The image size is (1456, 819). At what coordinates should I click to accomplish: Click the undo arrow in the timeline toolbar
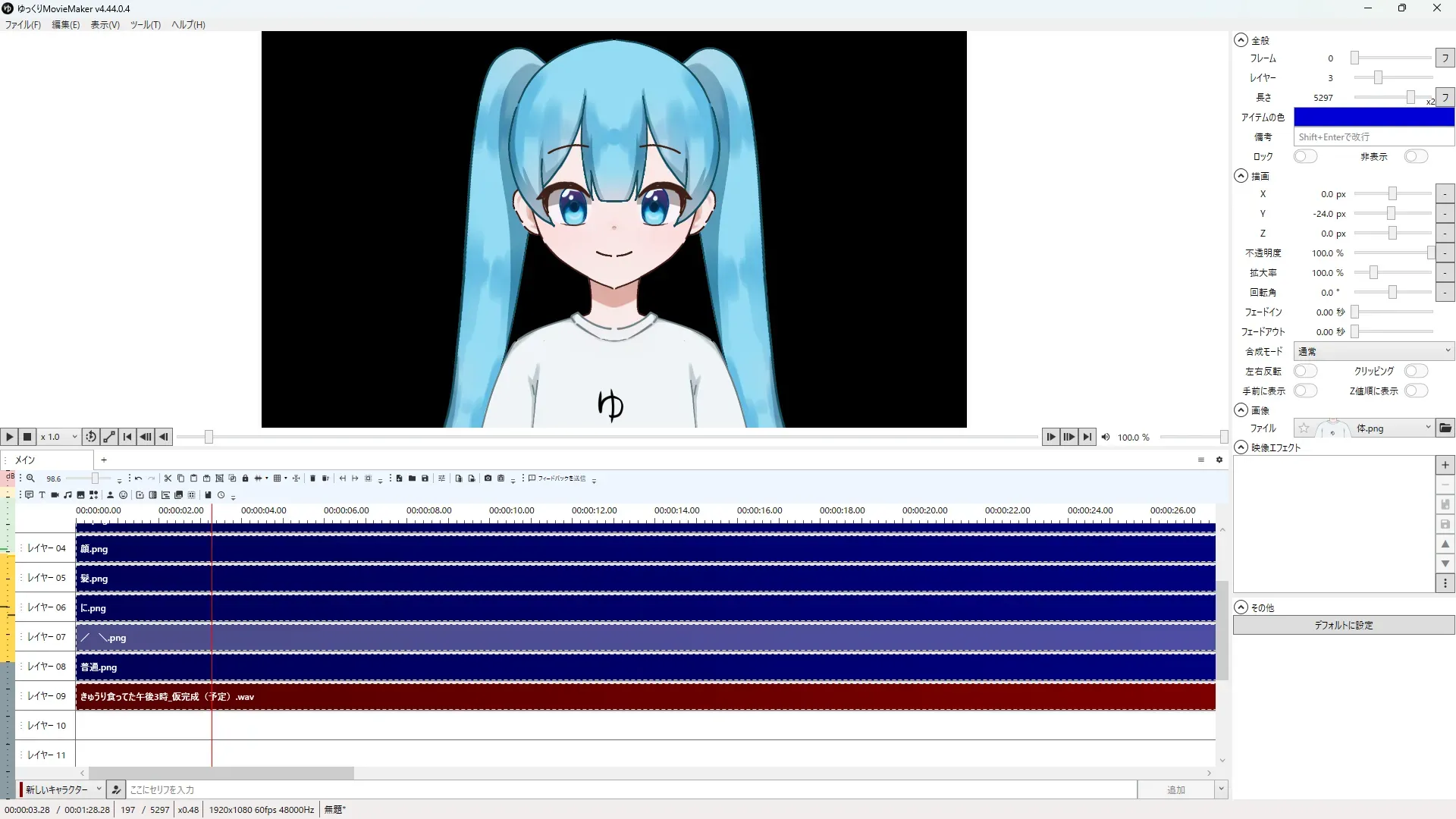pos(138,479)
